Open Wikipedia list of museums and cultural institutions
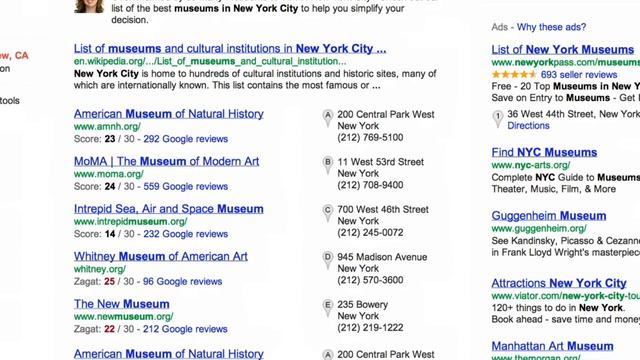This screenshot has width=640, height=360. click(x=230, y=49)
